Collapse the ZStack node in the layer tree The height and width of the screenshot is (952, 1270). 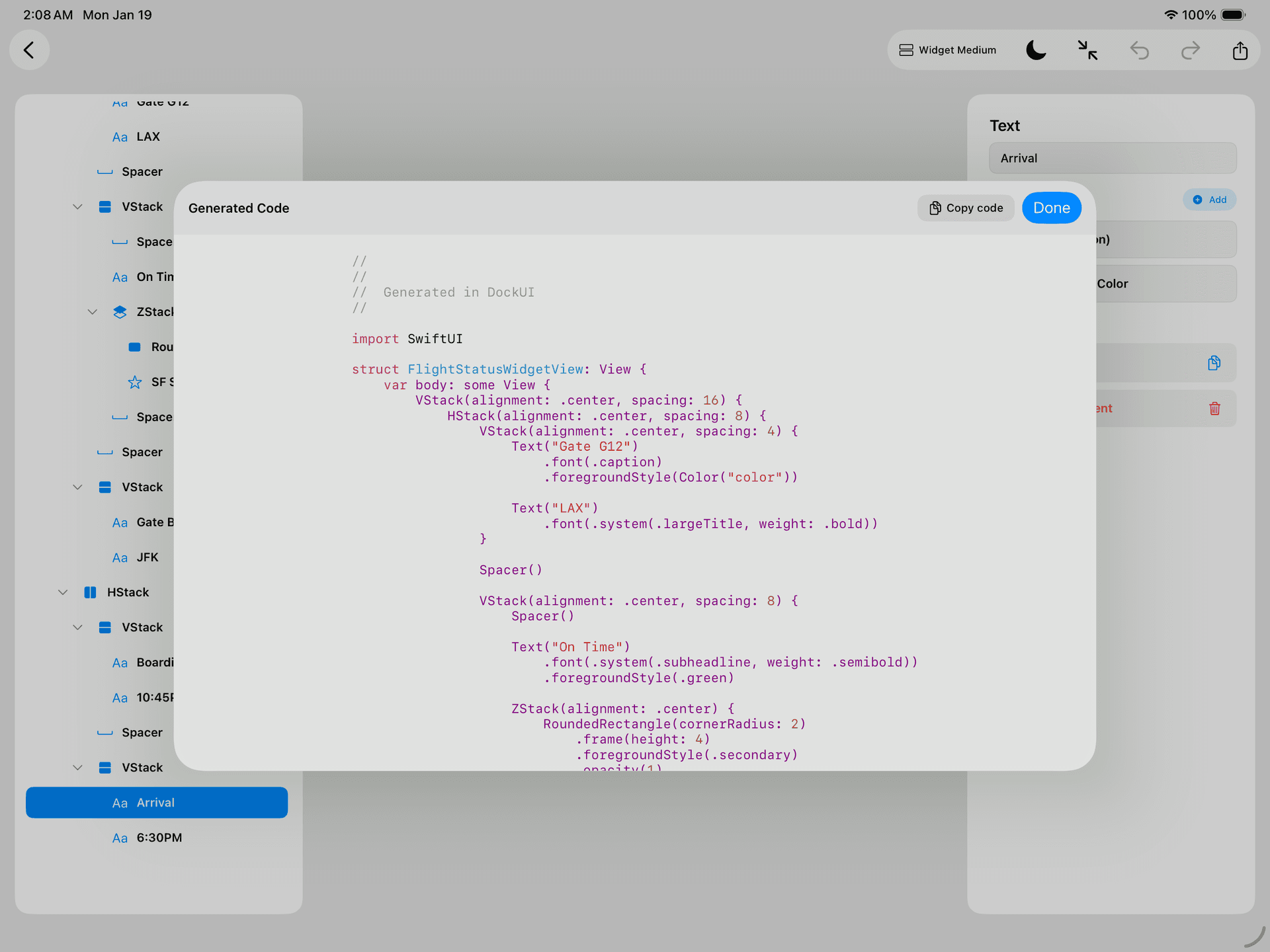click(93, 311)
